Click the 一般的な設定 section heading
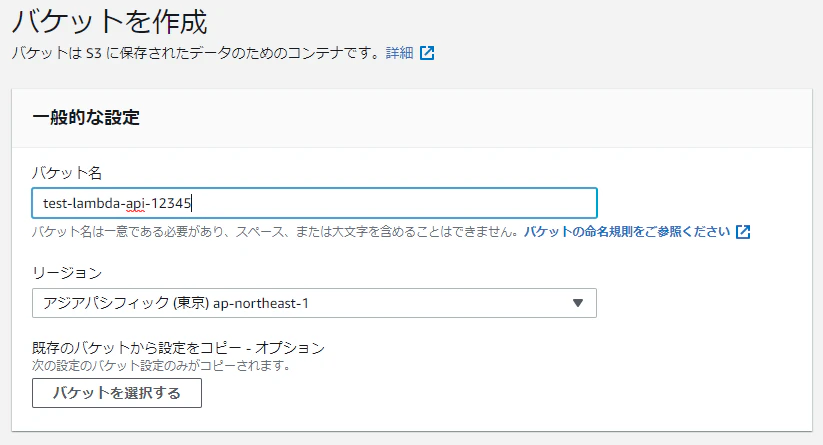The height and width of the screenshot is (445, 823). pos(86,118)
